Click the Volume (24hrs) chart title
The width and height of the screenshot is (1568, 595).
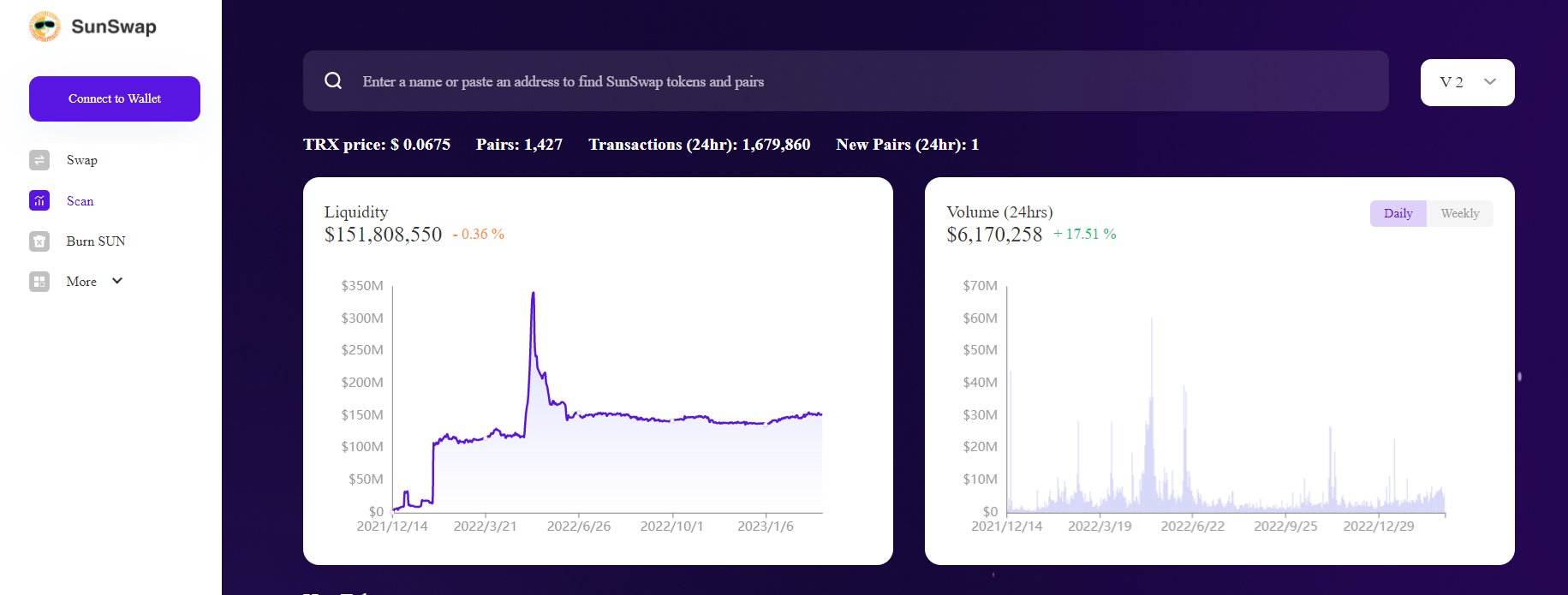(x=999, y=211)
